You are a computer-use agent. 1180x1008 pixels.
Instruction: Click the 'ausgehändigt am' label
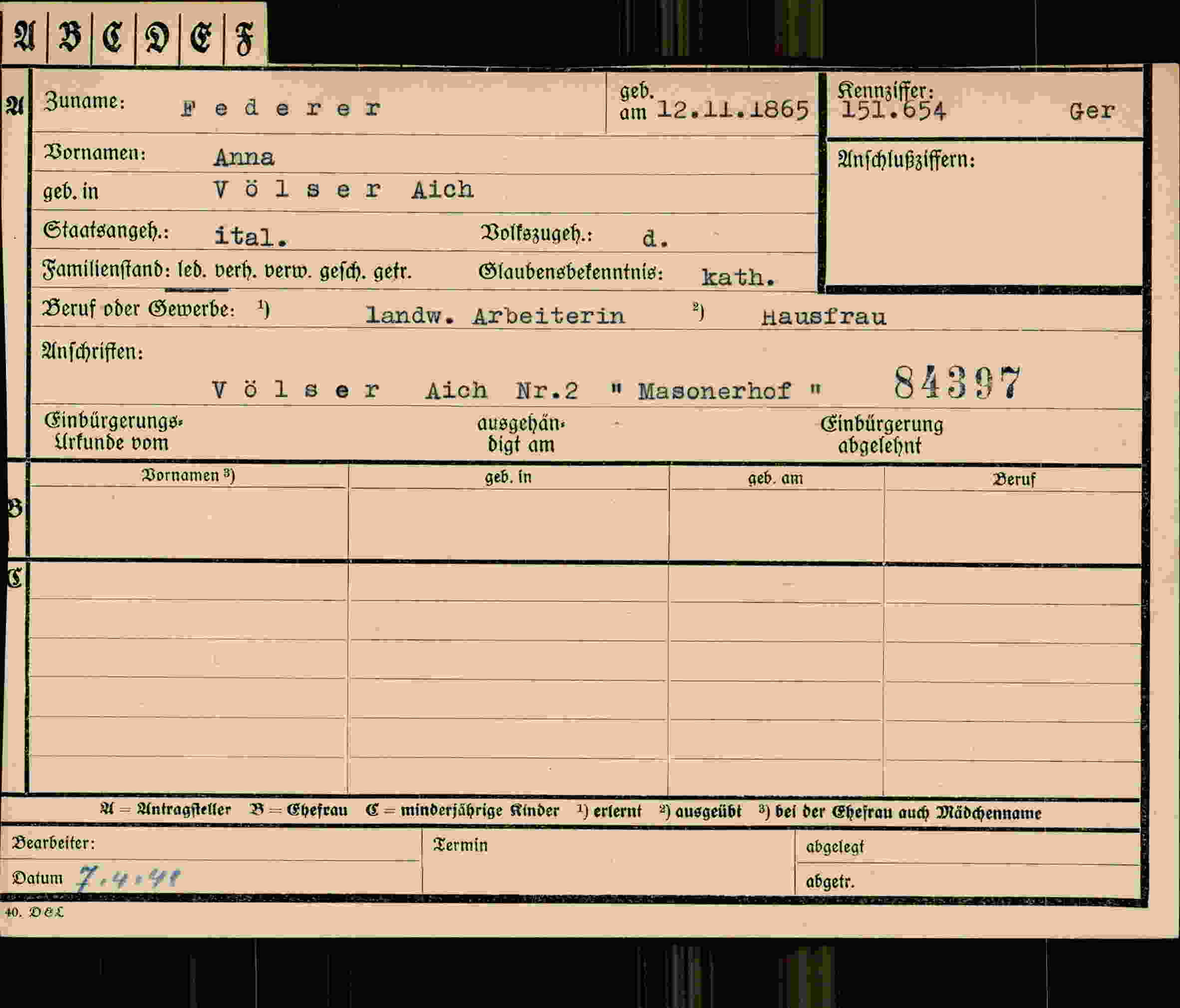pos(521,434)
